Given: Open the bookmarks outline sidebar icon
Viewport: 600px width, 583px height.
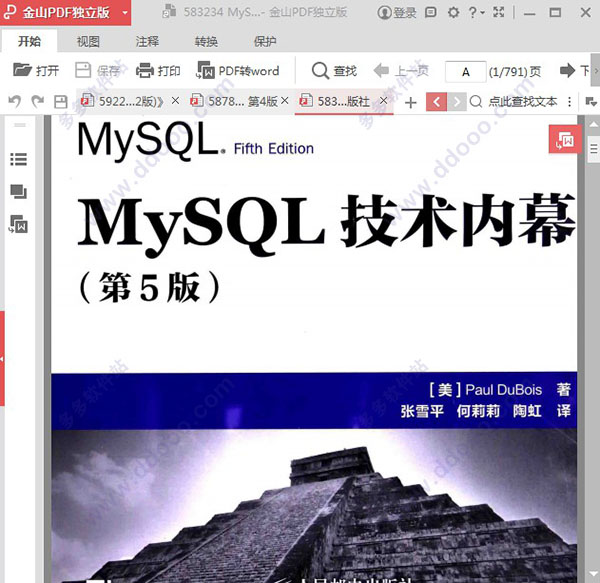Looking at the screenshot, I should (x=18, y=159).
